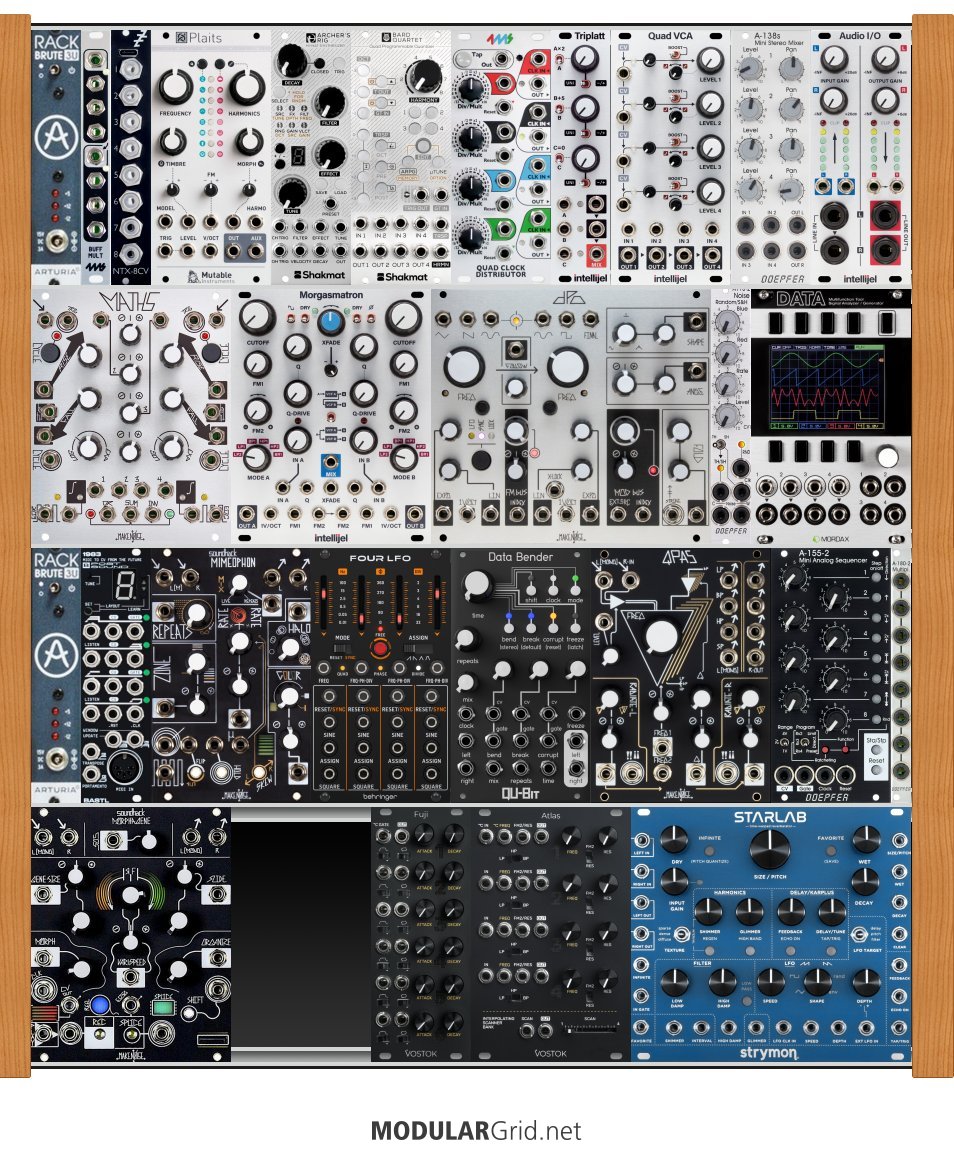Toggle the Starlab TEXTURE switch
954x1152 pixels.
(683, 935)
